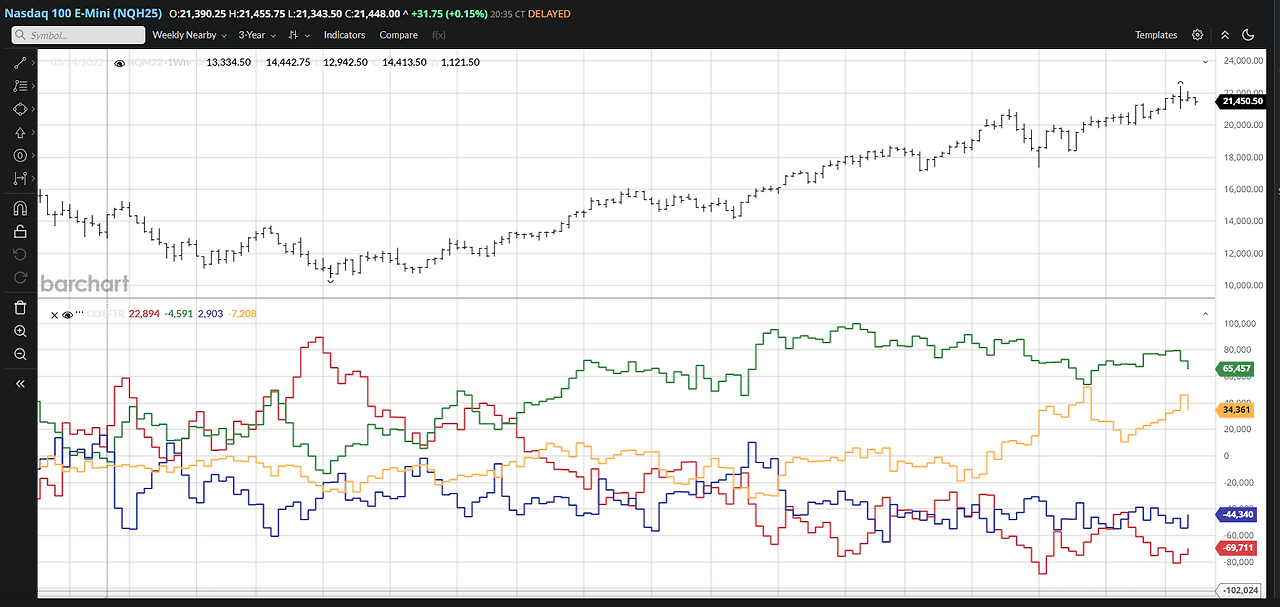1280x607 pixels.
Task: Click the 65,457 green value label
Action: pos(1235,369)
